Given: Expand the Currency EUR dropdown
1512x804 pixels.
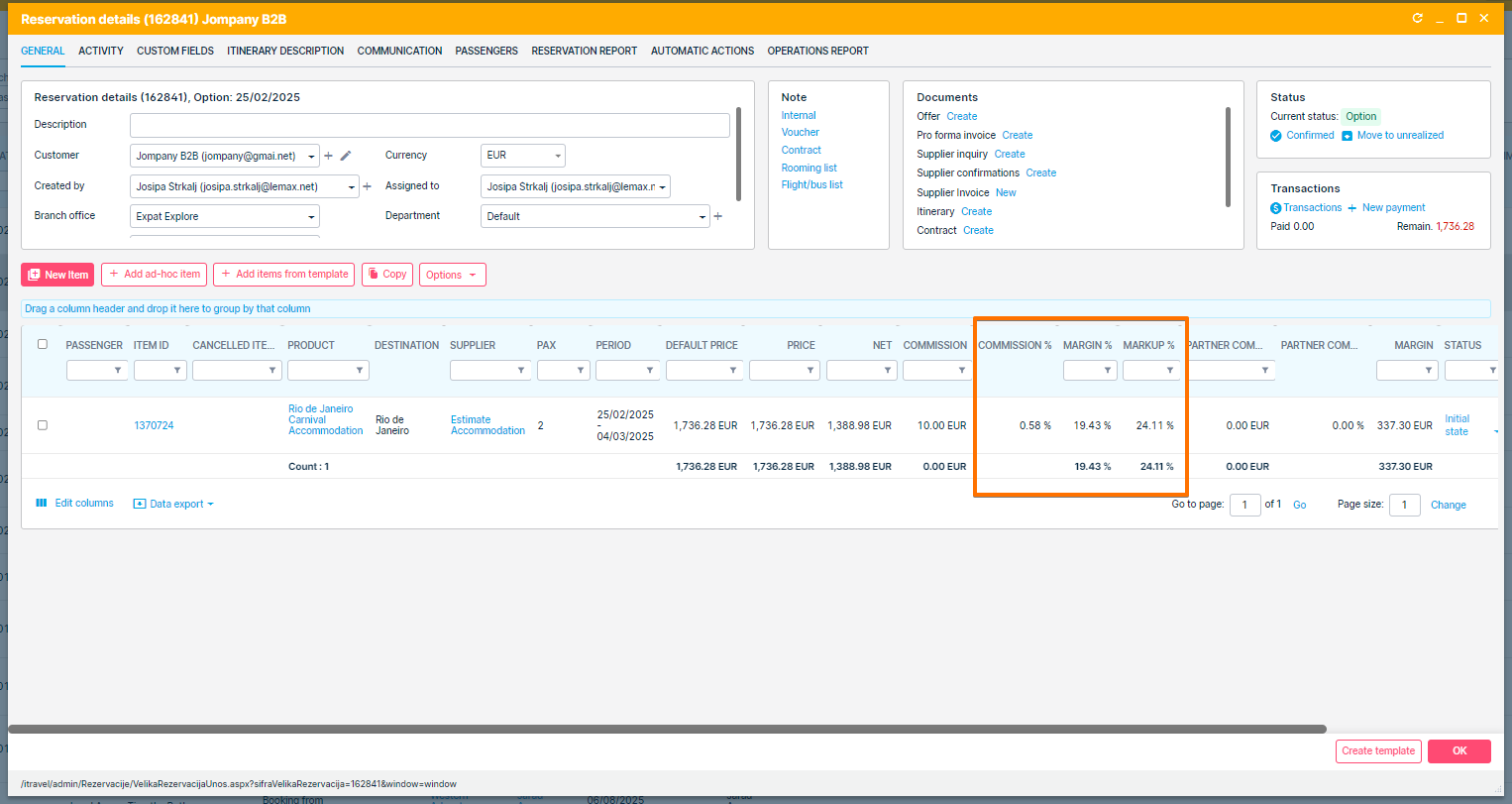Looking at the screenshot, I should (x=558, y=156).
